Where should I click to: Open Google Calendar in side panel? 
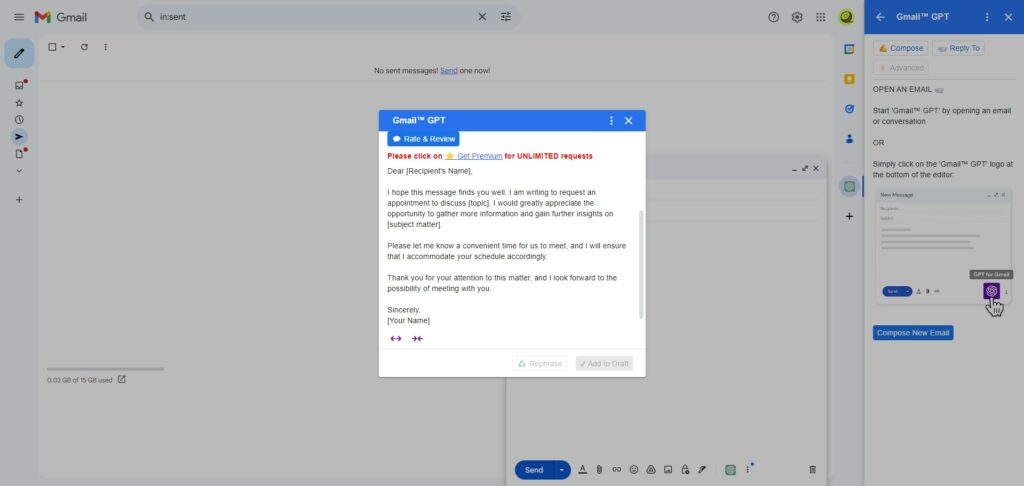click(x=849, y=49)
